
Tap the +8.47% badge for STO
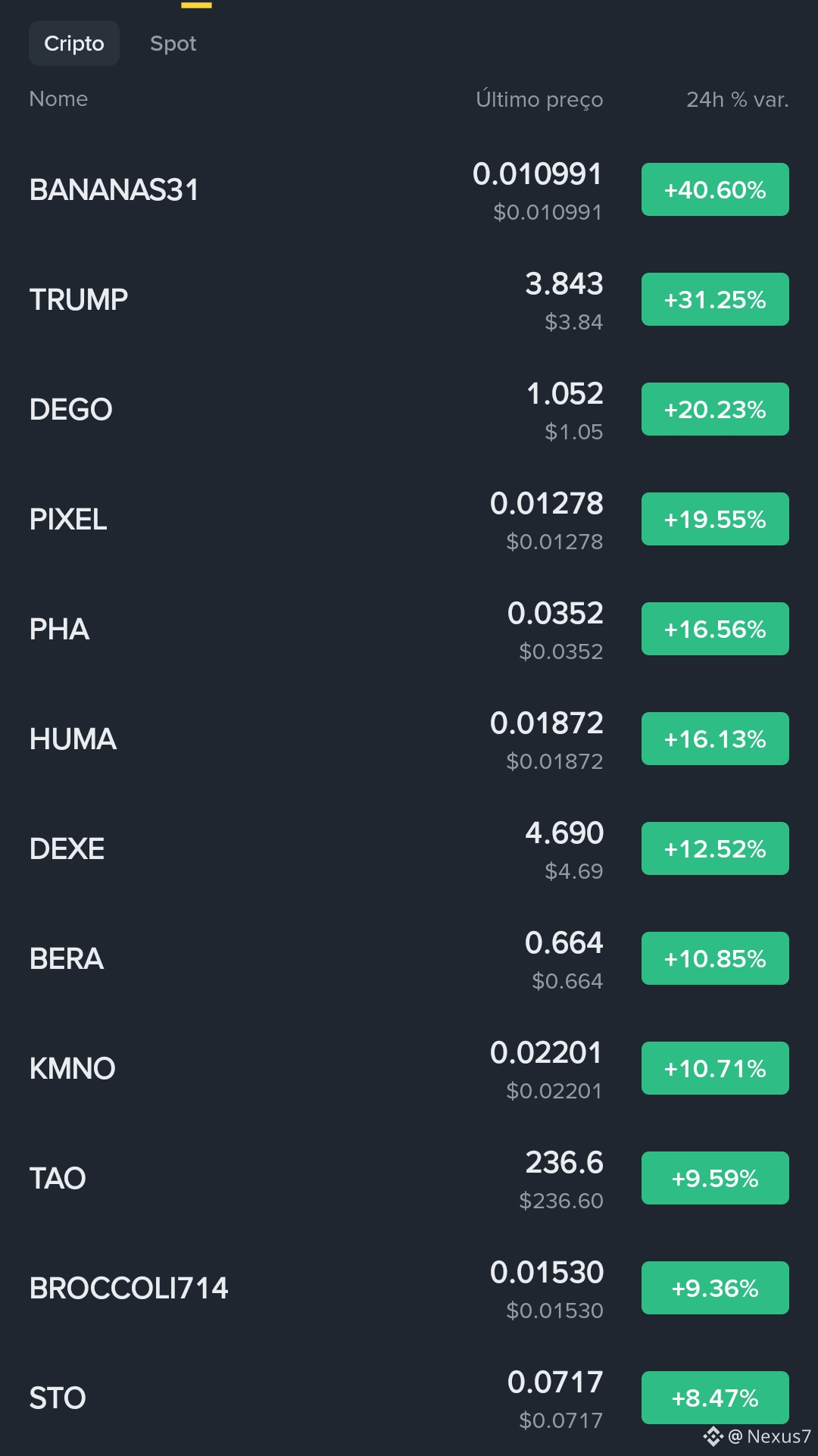pos(715,1398)
